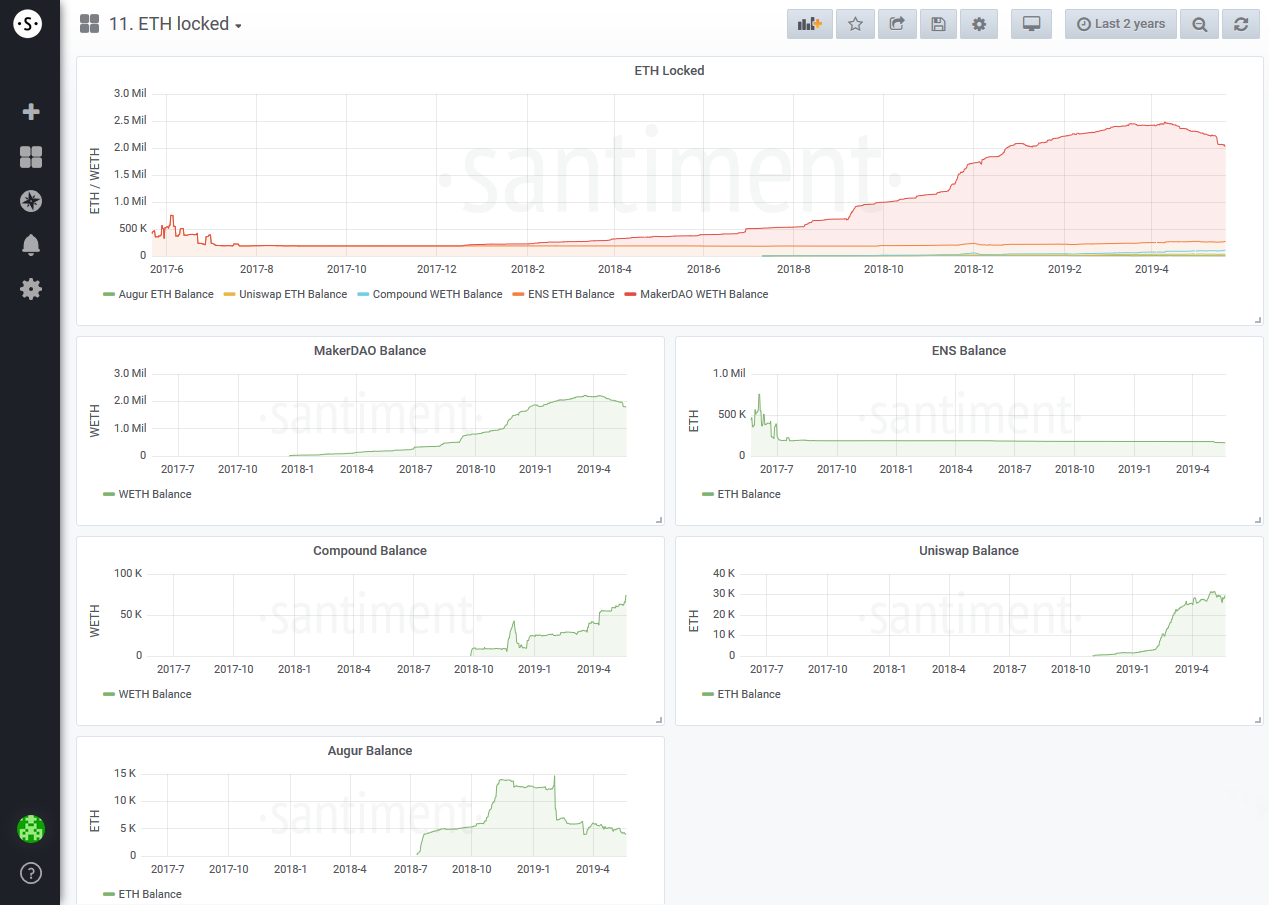Image resolution: width=1269 pixels, height=905 pixels.
Task: Click the 2018-10 label in MakerDAO chart
Action: tap(476, 469)
